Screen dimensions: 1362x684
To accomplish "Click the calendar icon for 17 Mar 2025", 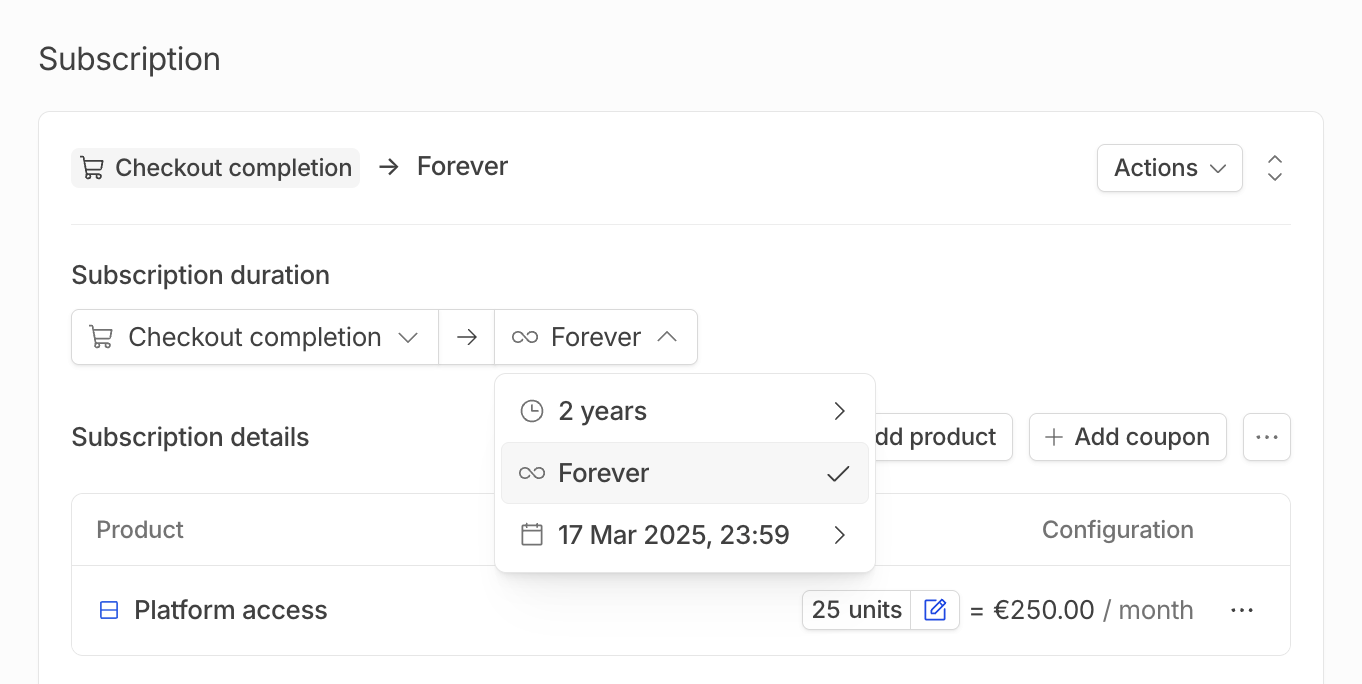I will pyautogui.click(x=532, y=535).
